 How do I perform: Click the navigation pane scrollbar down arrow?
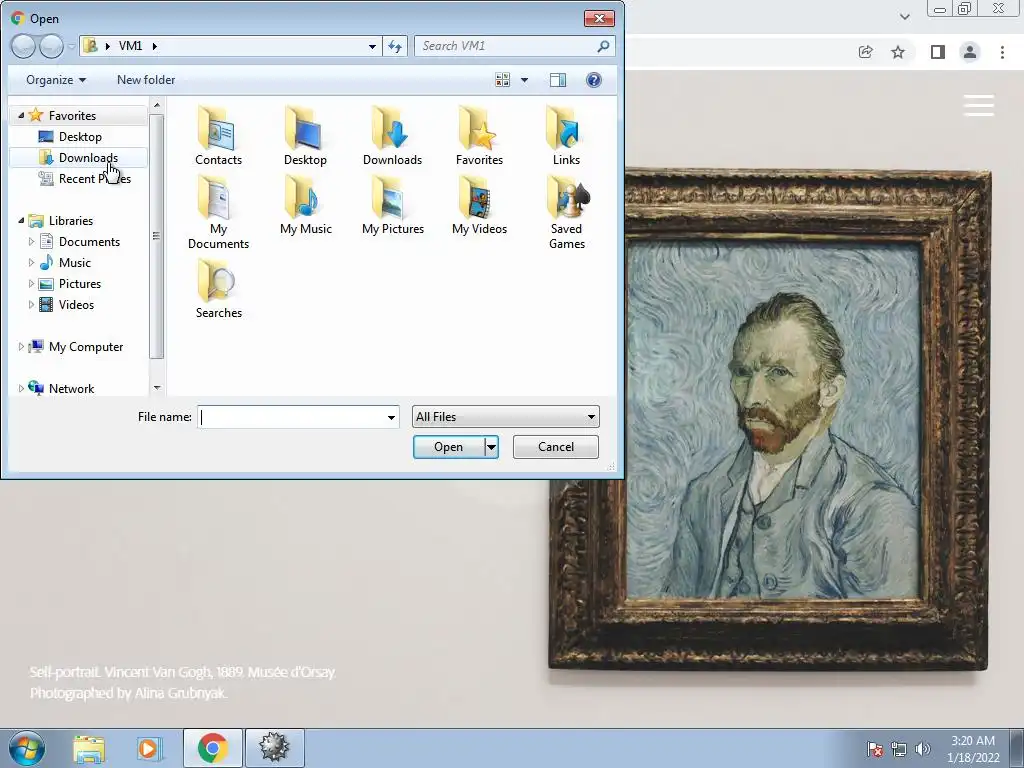(x=157, y=388)
